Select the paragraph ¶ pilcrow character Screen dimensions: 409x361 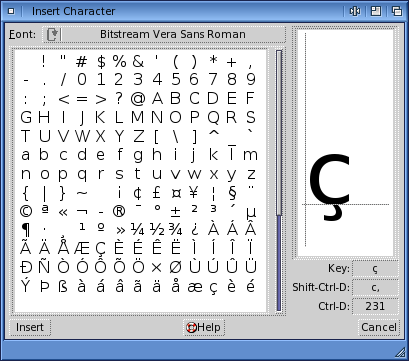[26, 230]
